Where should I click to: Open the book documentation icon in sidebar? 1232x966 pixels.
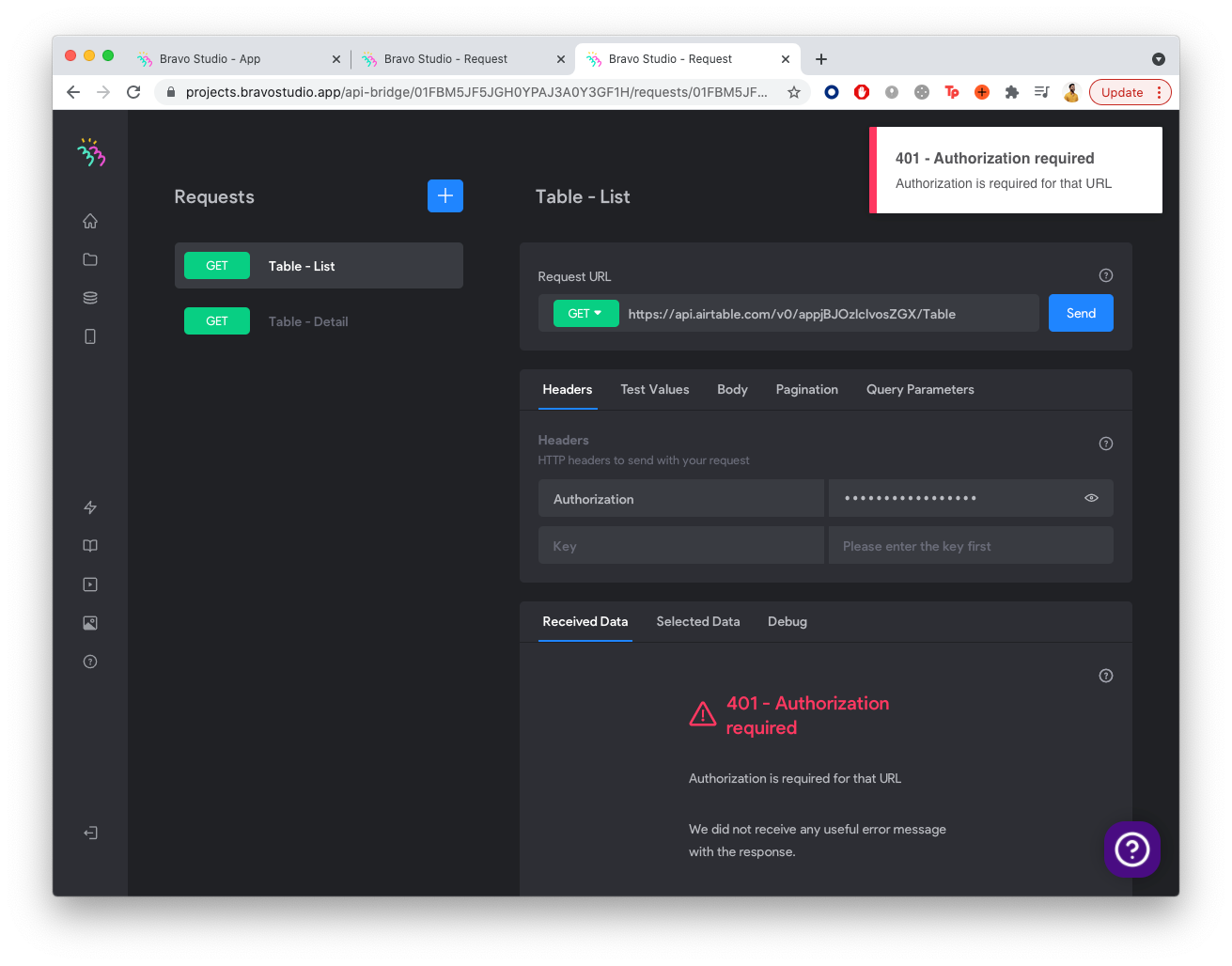pyautogui.click(x=90, y=546)
